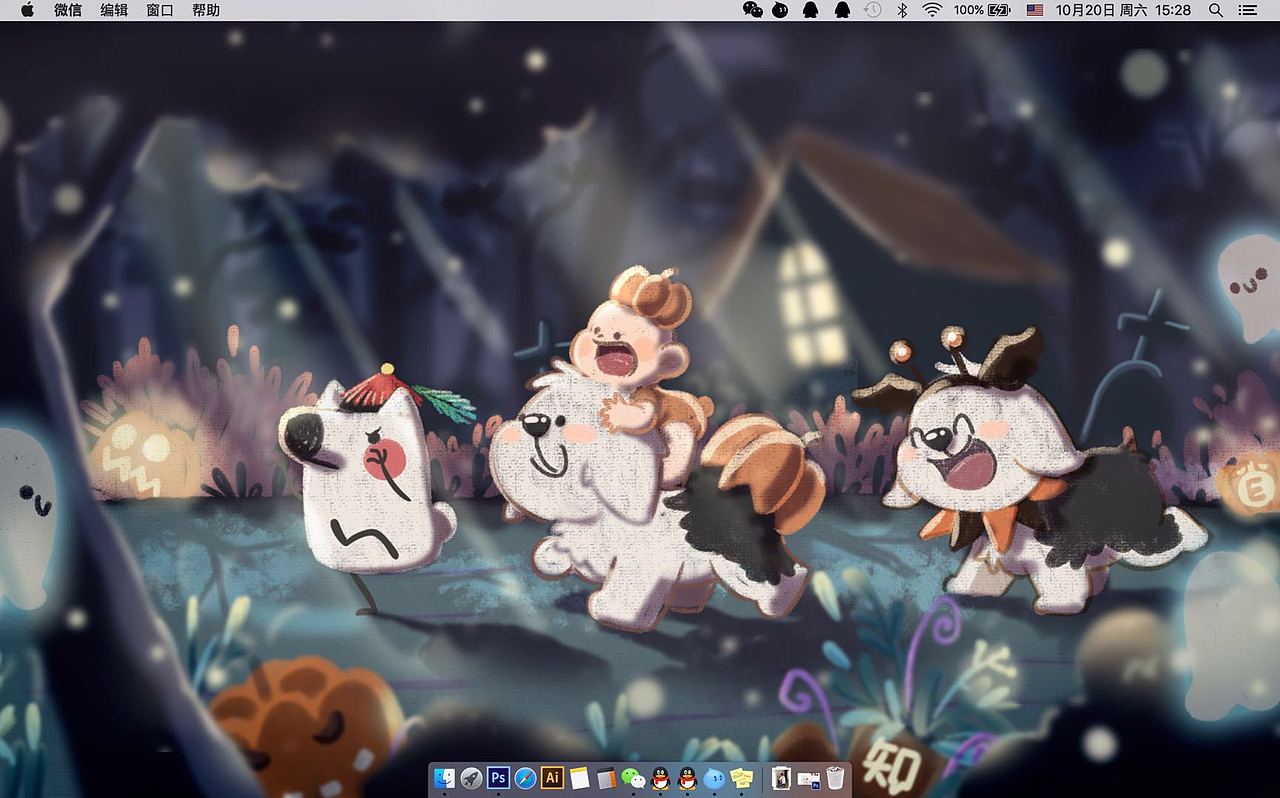The height and width of the screenshot is (798, 1280).
Task: Open Stickies yellow notes in Dock
Action: (x=741, y=778)
